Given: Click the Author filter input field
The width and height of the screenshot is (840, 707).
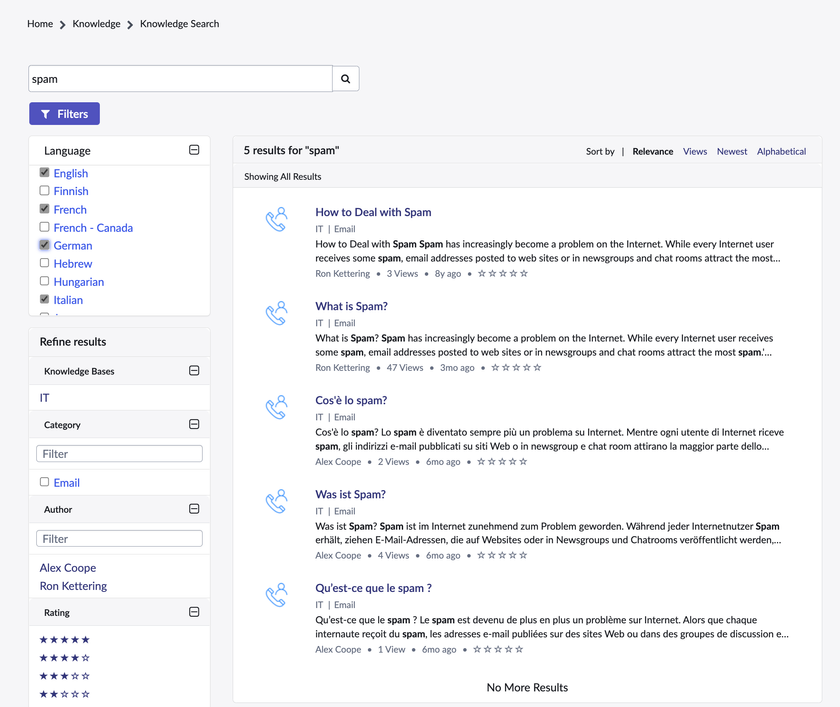Looking at the screenshot, I should 119,539.
